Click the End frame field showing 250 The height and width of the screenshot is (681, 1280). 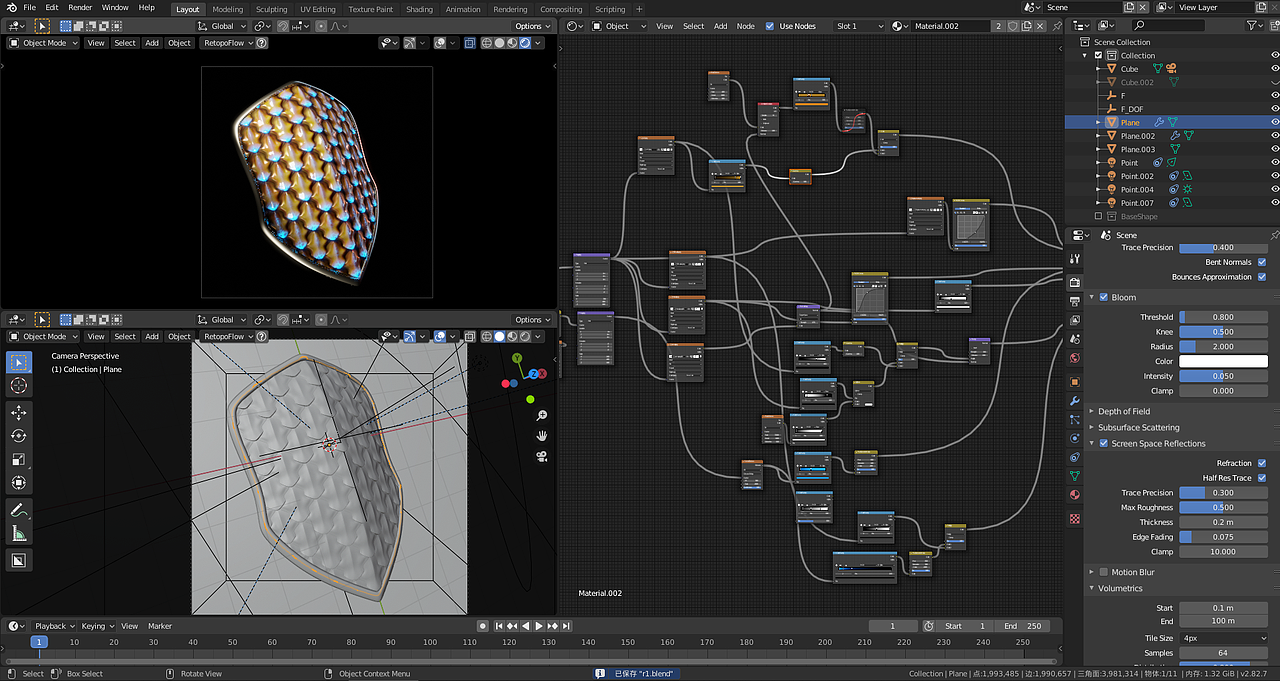tap(1024, 625)
